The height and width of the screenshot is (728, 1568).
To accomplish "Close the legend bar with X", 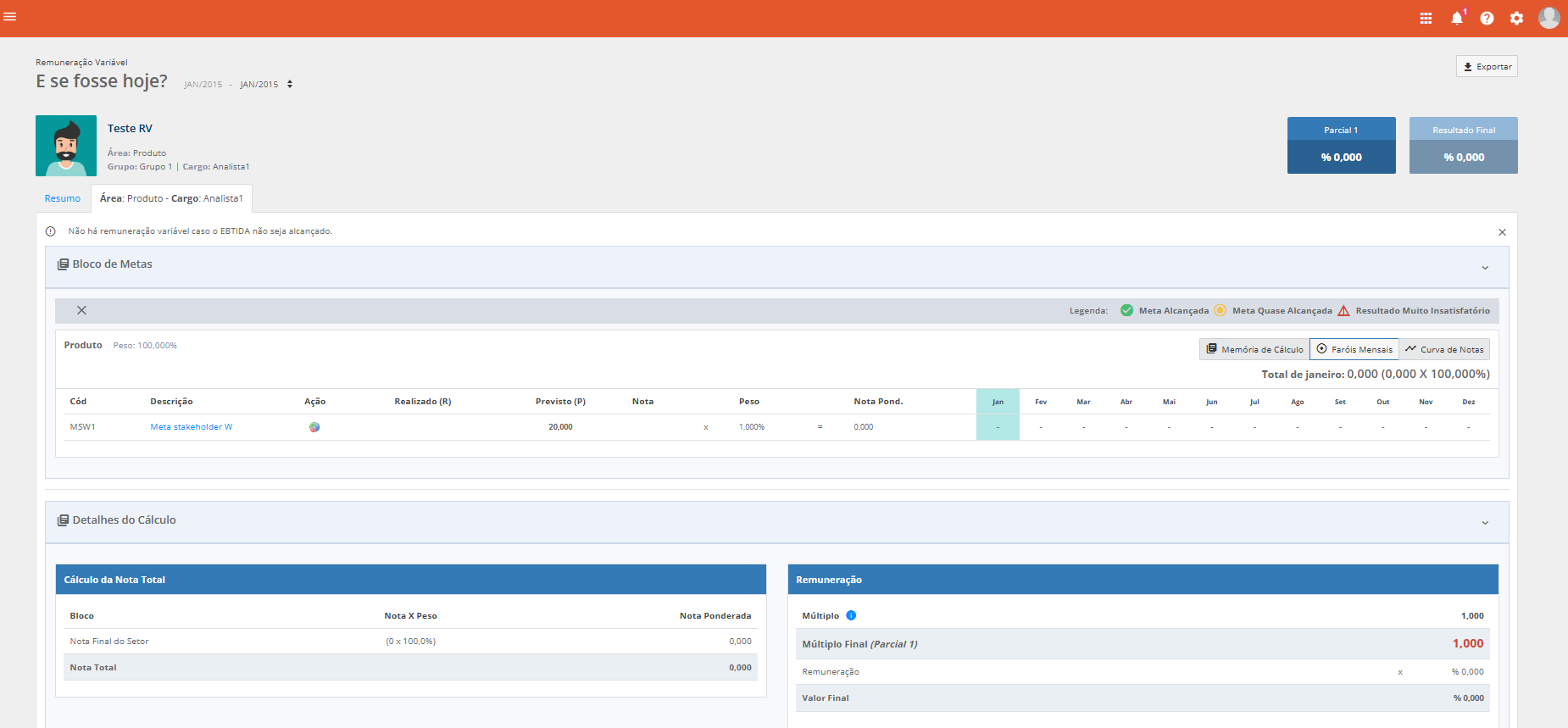I will pos(81,310).
